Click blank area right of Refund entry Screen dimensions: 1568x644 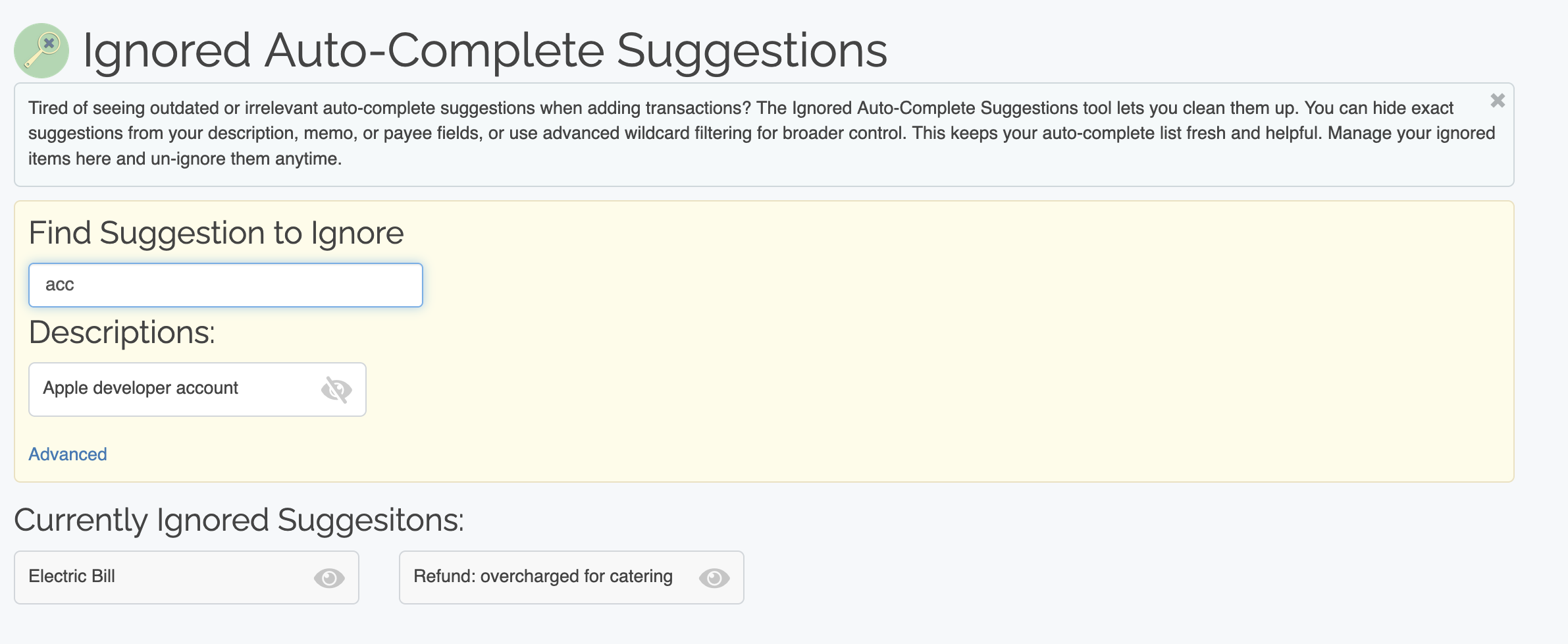pos(1053,578)
